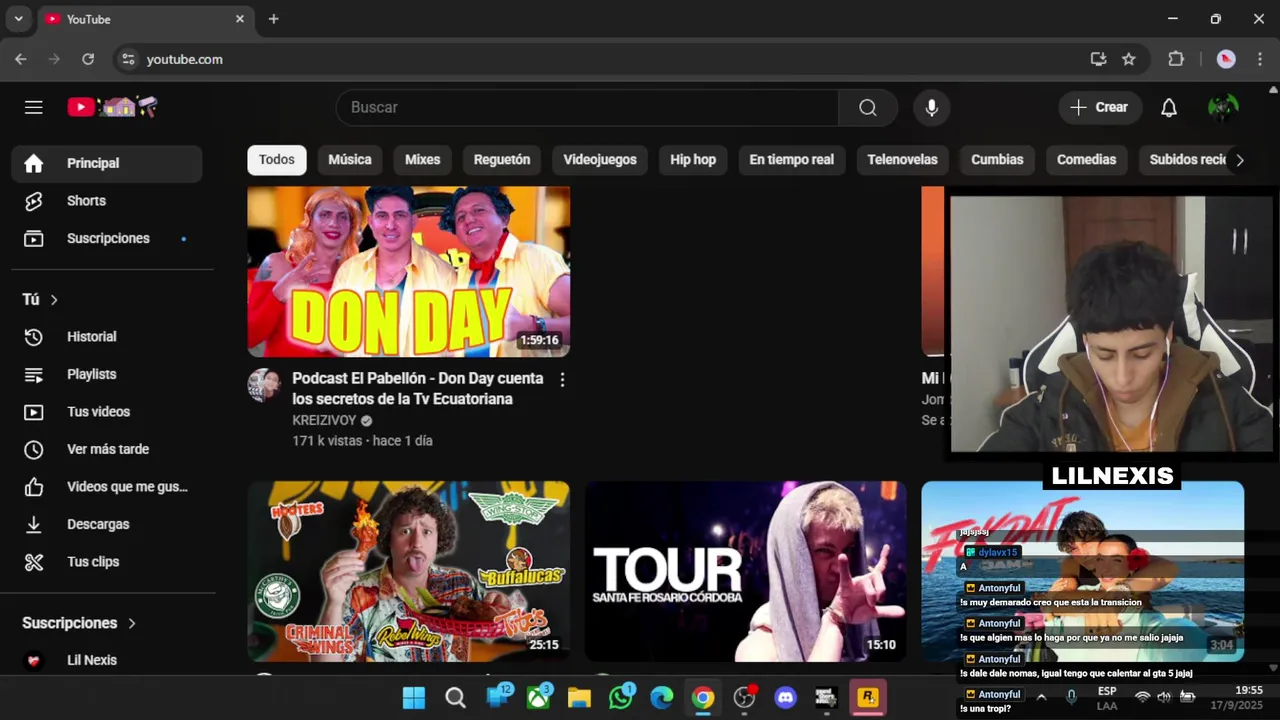Open Historial in the sidebar
Viewport: 1280px width, 720px height.
pos(107,337)
